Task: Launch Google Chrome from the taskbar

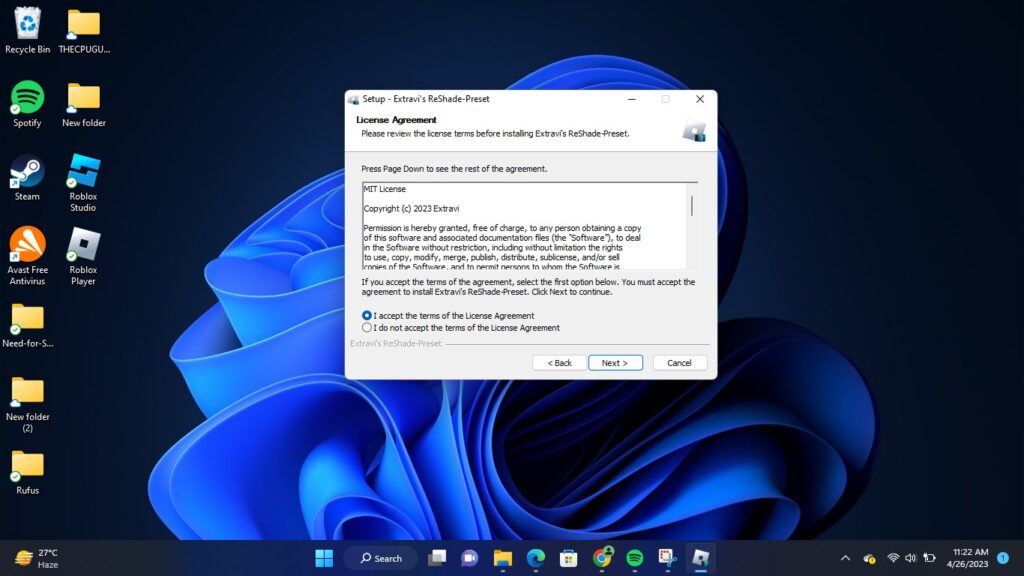Action: click(x=602, y=558)
